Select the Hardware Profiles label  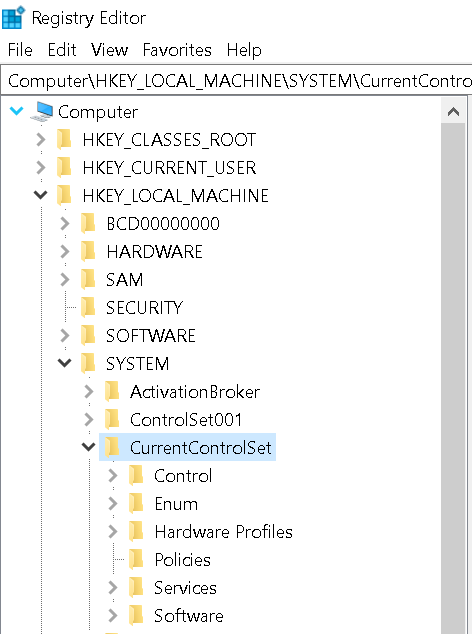click(223, 532)
